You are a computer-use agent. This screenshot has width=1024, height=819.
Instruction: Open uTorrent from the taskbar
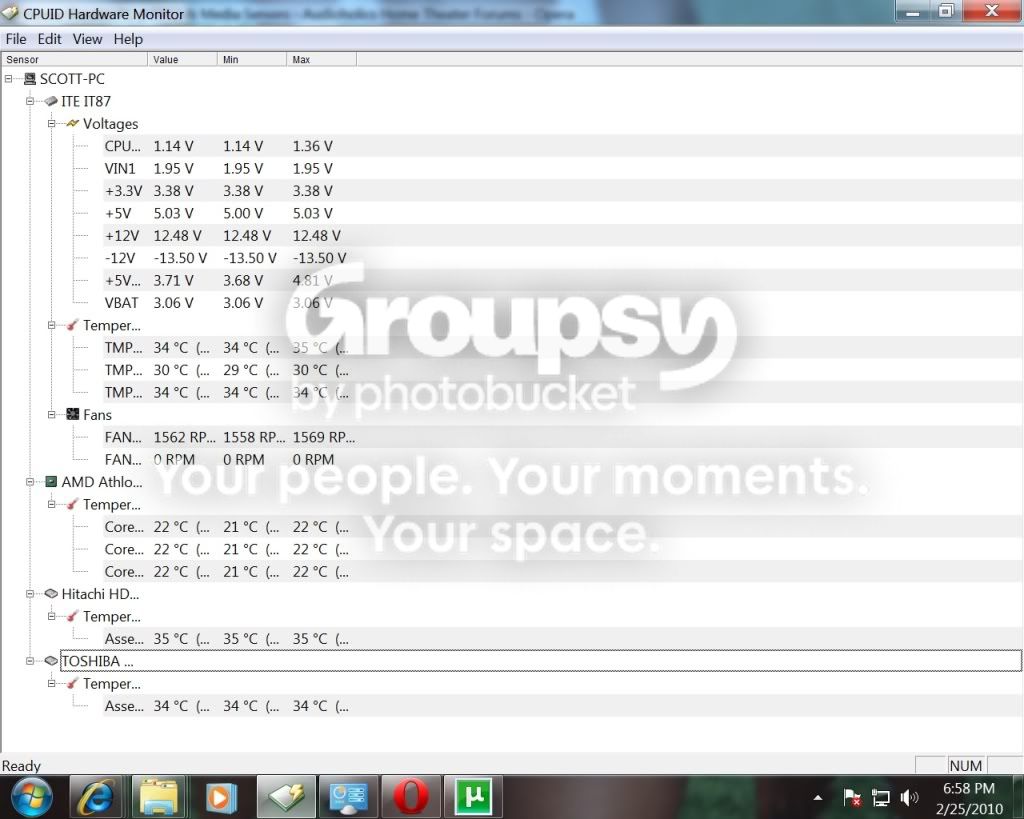coord(473,797)
